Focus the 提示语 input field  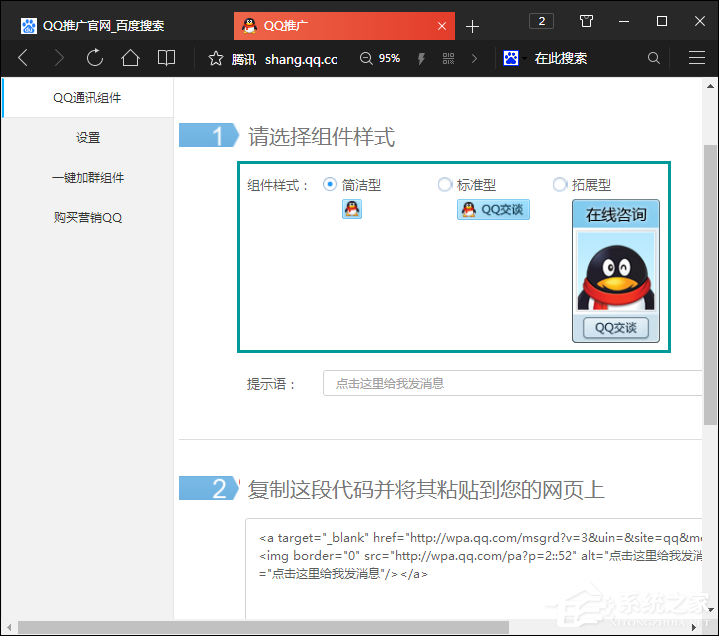(x=513, y=383)
